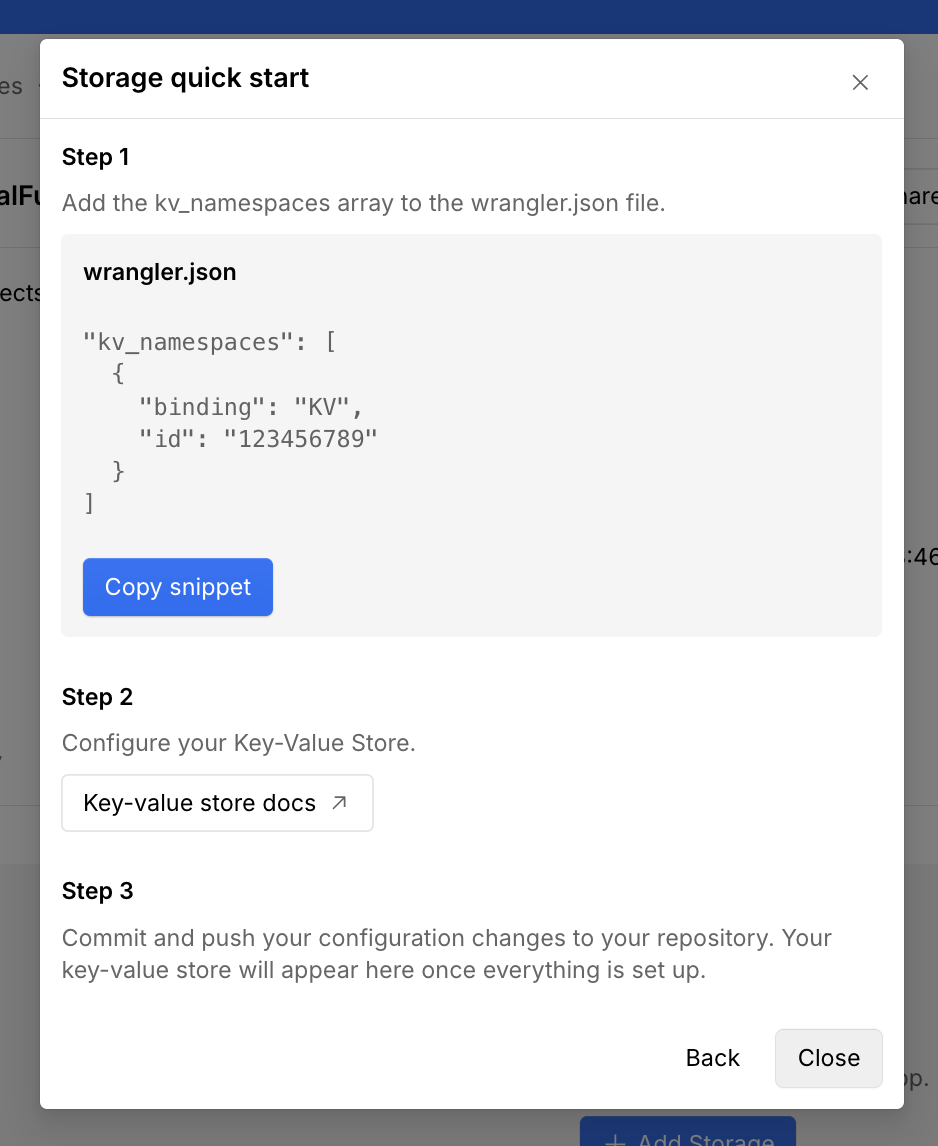Click the Close button at bottom
The width and height of the screenshot is (938, 1146).
[828, 1058]
